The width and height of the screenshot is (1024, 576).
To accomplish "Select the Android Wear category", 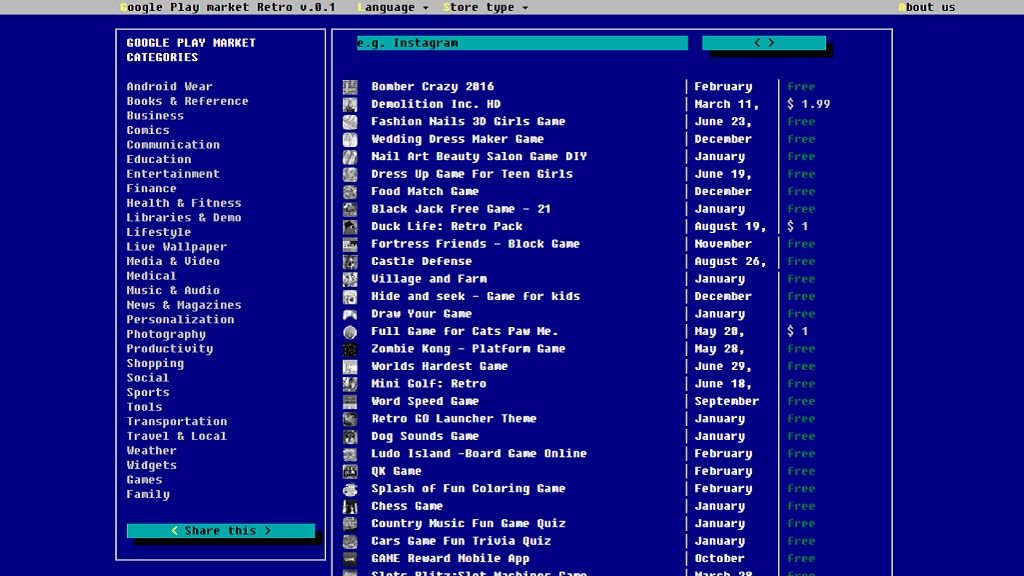I will [x=169, y=87].
